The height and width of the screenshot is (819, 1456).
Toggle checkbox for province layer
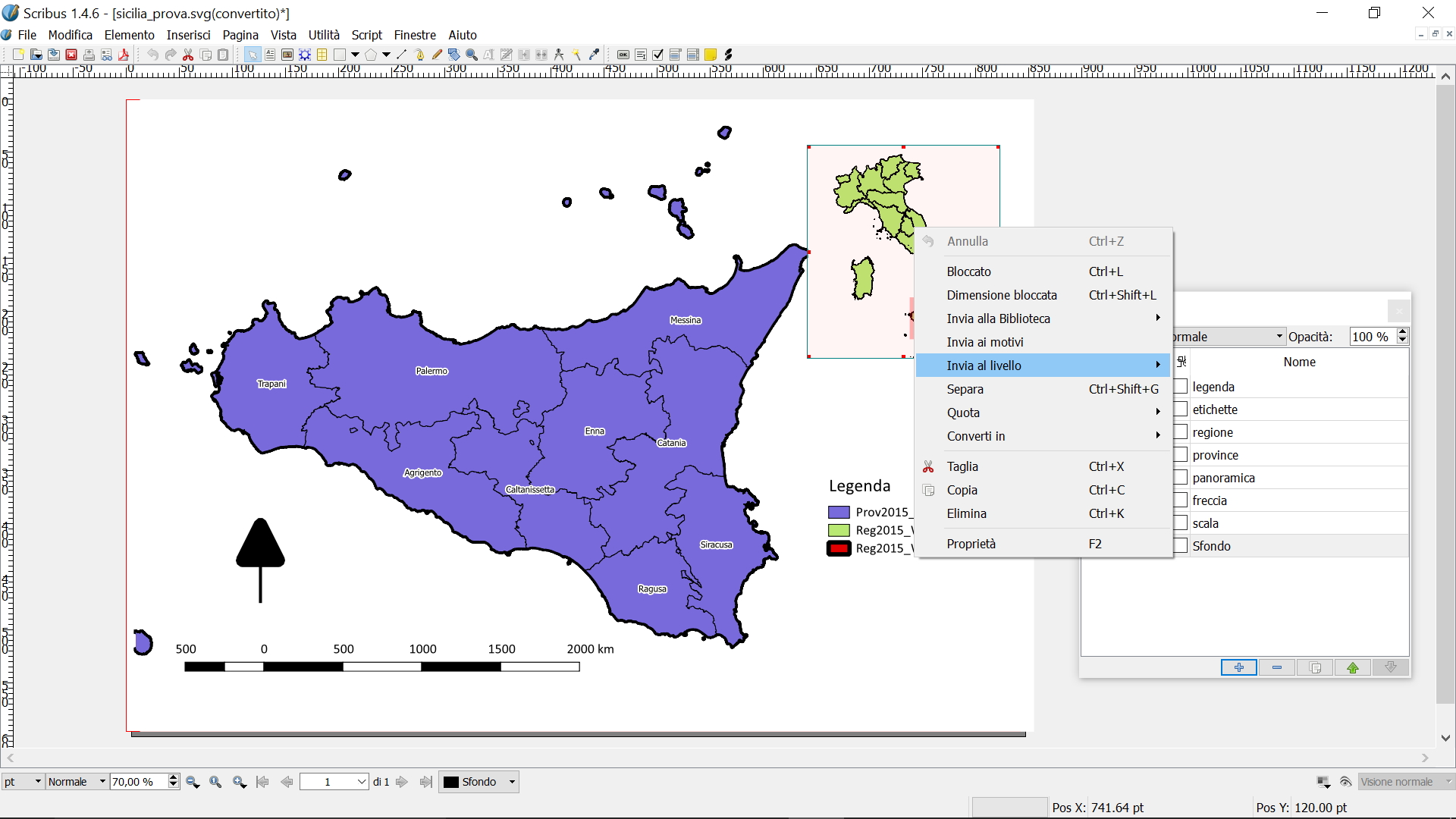(1181, 455)
